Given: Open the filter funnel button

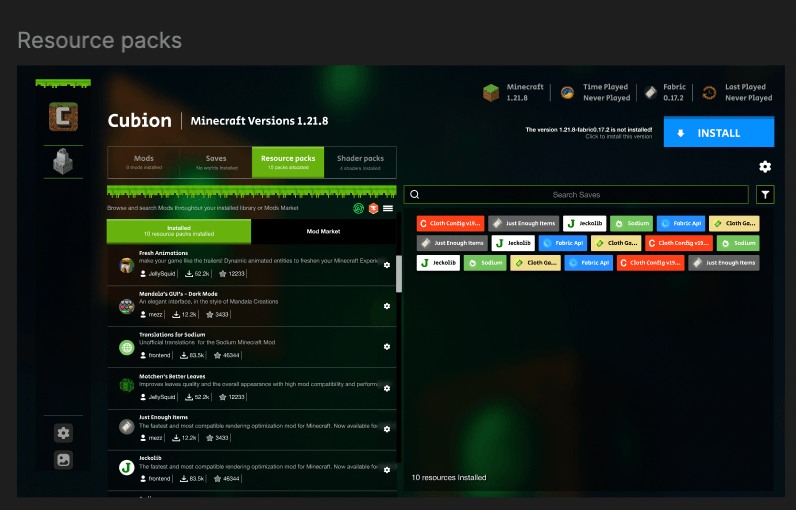Looking at the screenshot, I should click(765, 194).
